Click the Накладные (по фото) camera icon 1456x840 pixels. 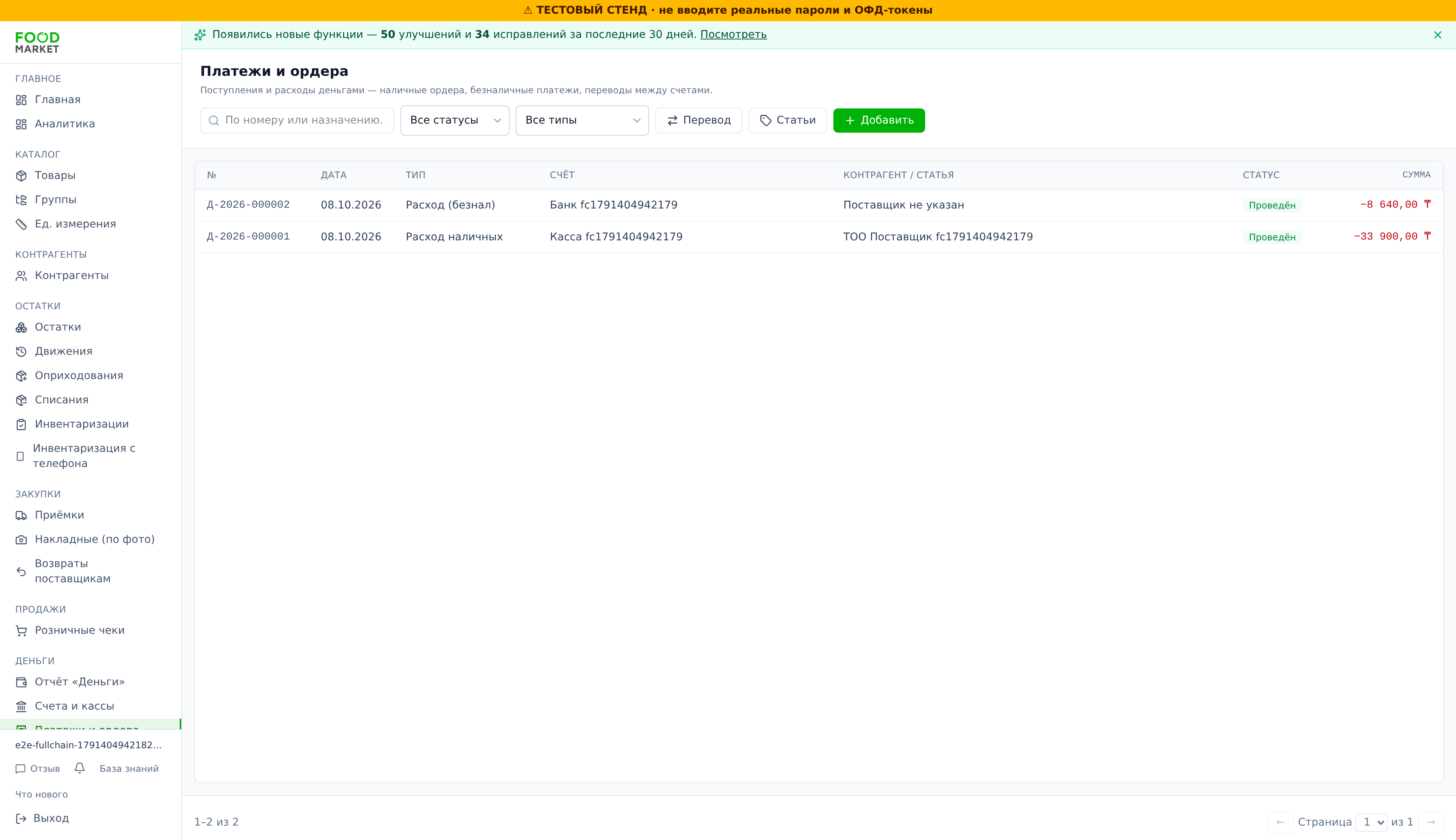pos(21,539)
